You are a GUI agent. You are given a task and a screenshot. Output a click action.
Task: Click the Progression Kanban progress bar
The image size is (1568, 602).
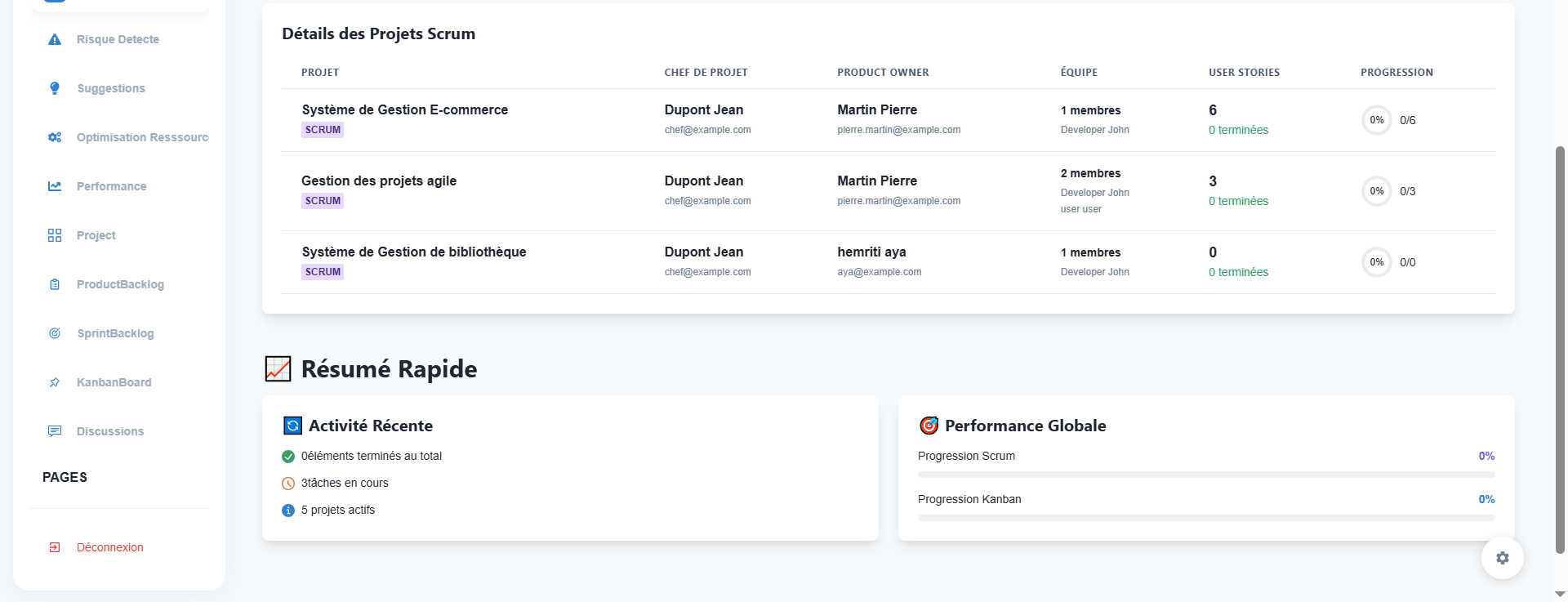(x=1206, y=518)
